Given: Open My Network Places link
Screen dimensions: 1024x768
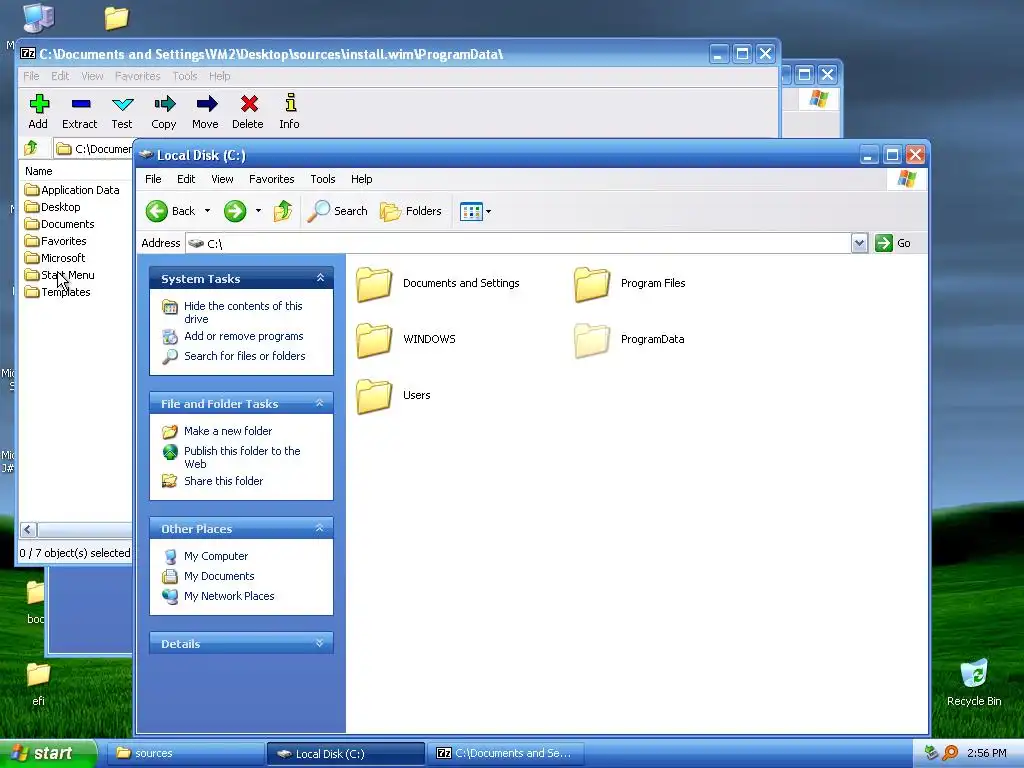Looking at the screenshot, I should (229, 596).
